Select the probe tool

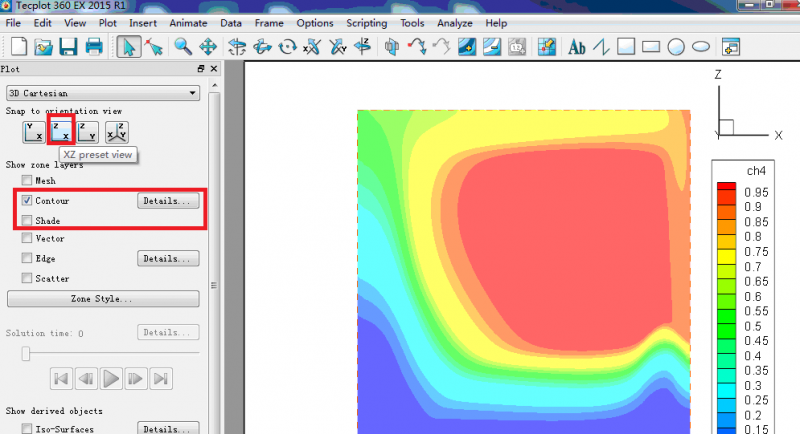546,47
